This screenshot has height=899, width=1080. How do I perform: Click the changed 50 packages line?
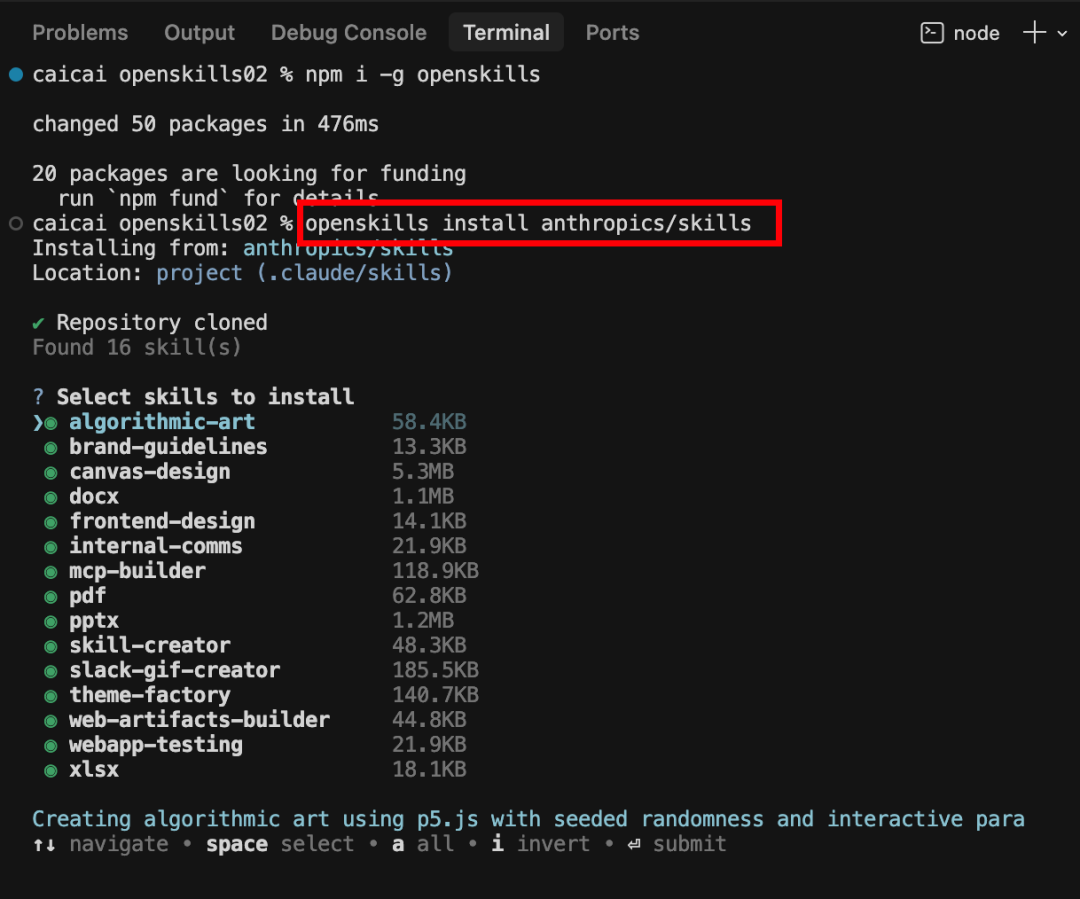pyautogui.click(x=205, y=124)
